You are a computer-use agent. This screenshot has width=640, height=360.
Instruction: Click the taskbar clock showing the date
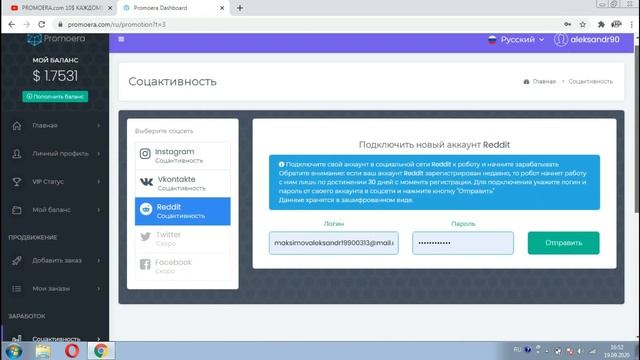tap(616, 351)
